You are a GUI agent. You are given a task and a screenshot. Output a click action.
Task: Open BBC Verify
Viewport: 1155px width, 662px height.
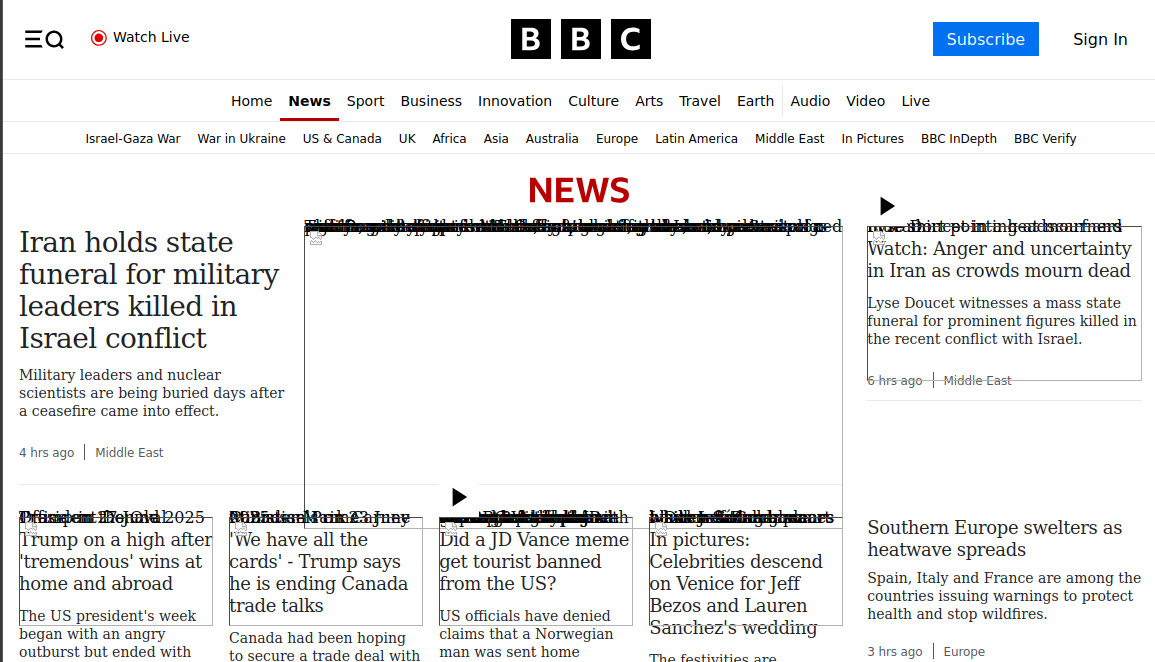[1045, 138]
